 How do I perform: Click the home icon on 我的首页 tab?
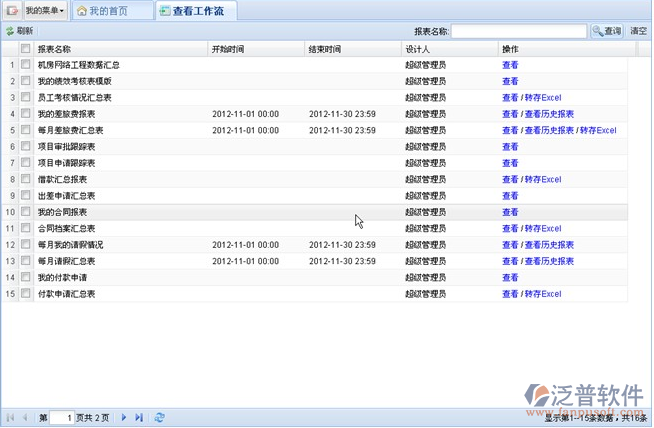tap(83, 11)
